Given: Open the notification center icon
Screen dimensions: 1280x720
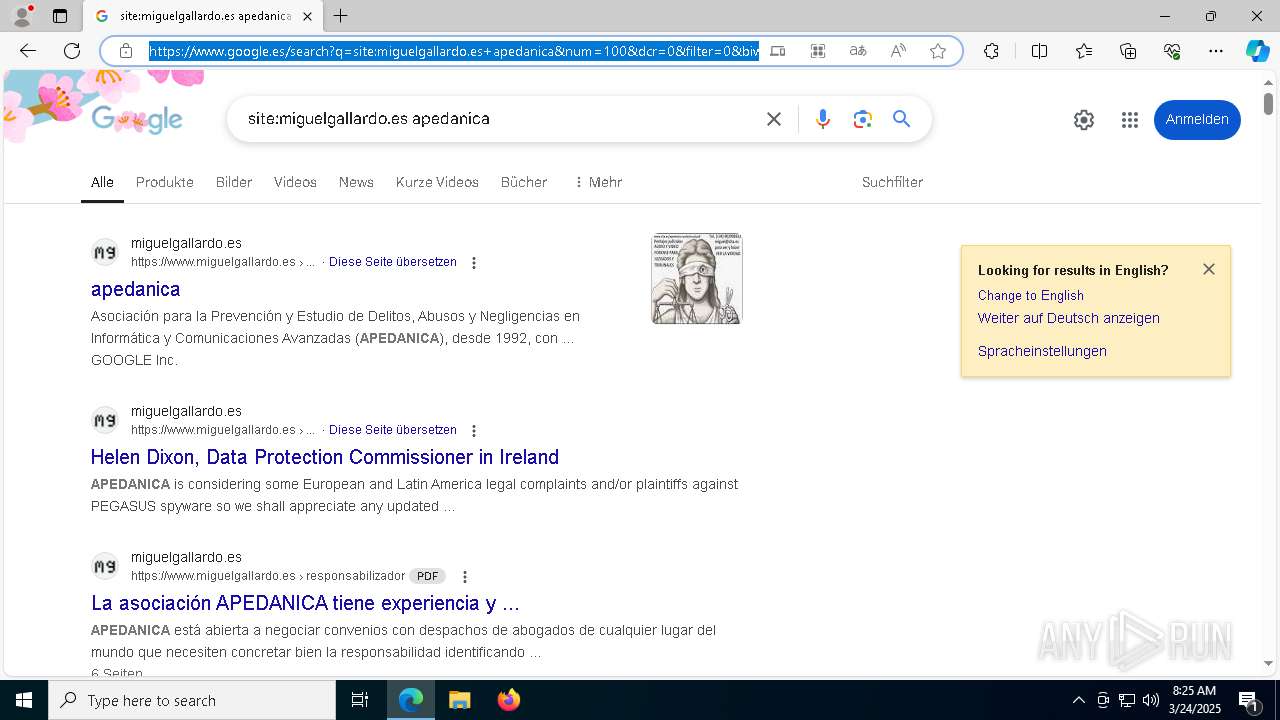Looking at the screenshot, I should (x=1249, y=700).
